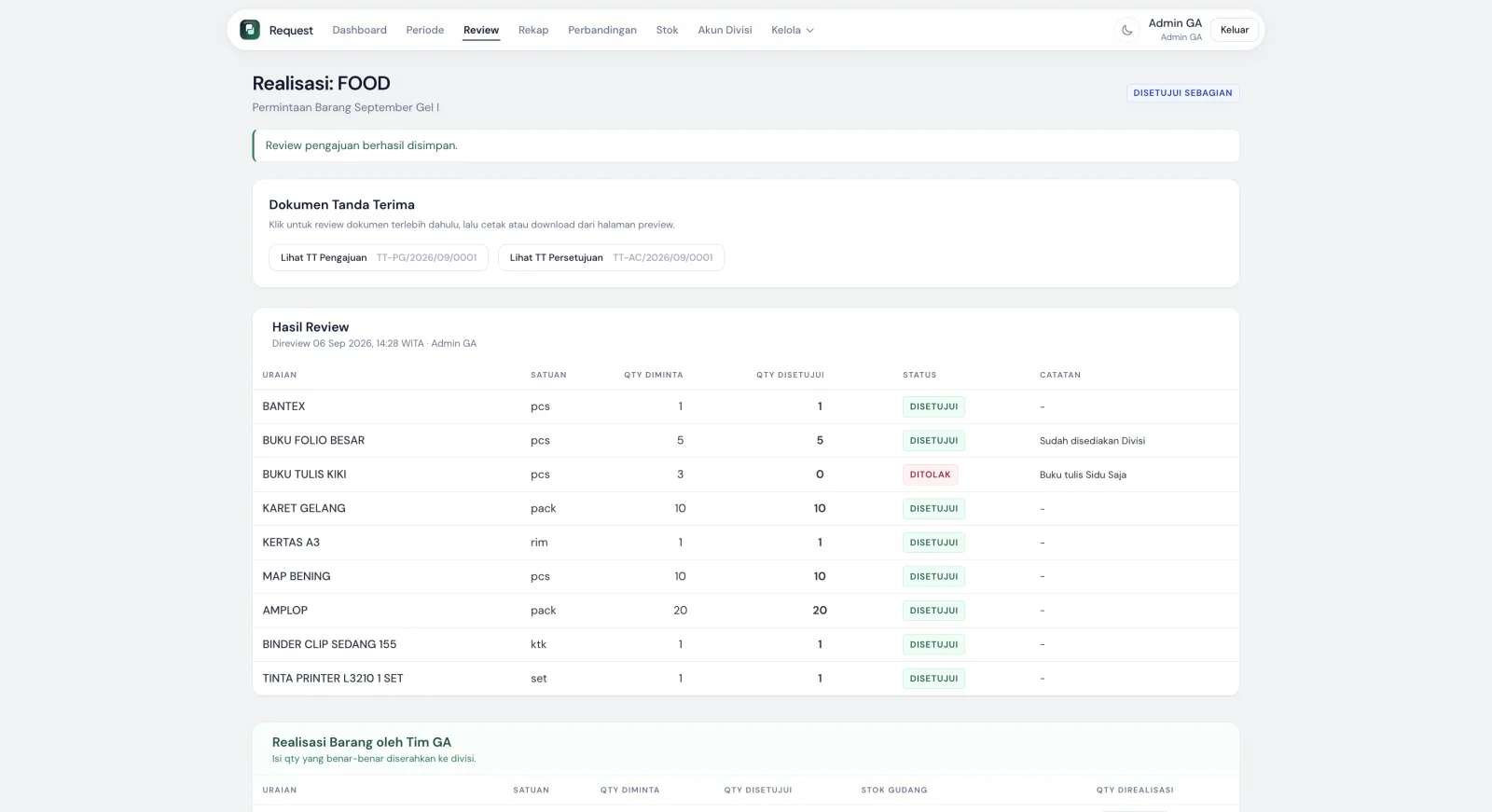
Task: Open Lihat TT Pengajuan document
Action: [x=379, y=257]
